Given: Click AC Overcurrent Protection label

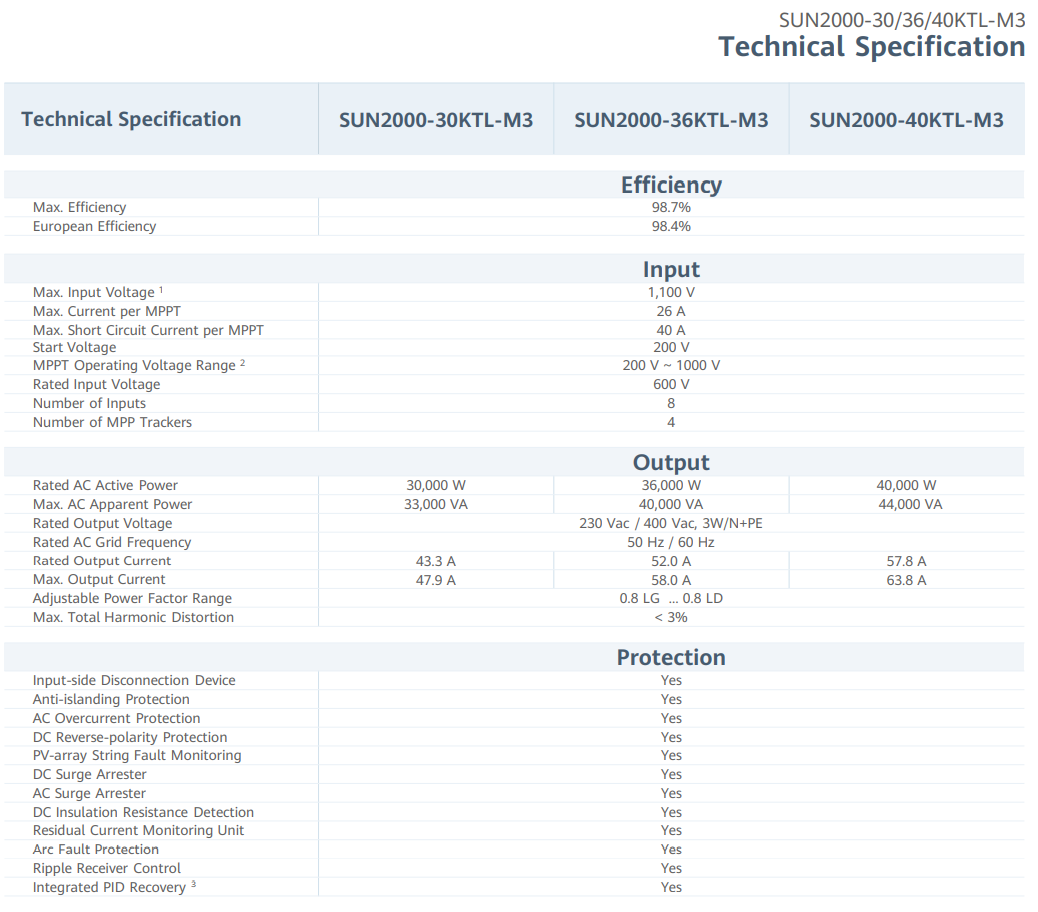Looking at the screenshot, I should (x=117, y=718).
